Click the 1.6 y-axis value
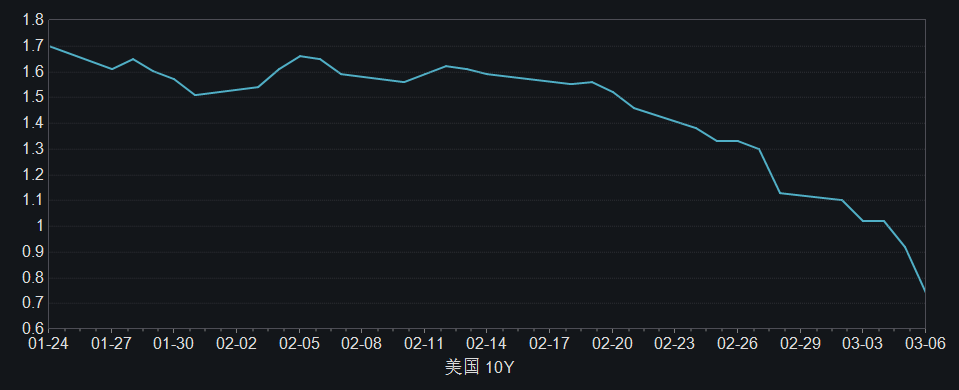This screenshot has width=959, height=390. (32, 72)
